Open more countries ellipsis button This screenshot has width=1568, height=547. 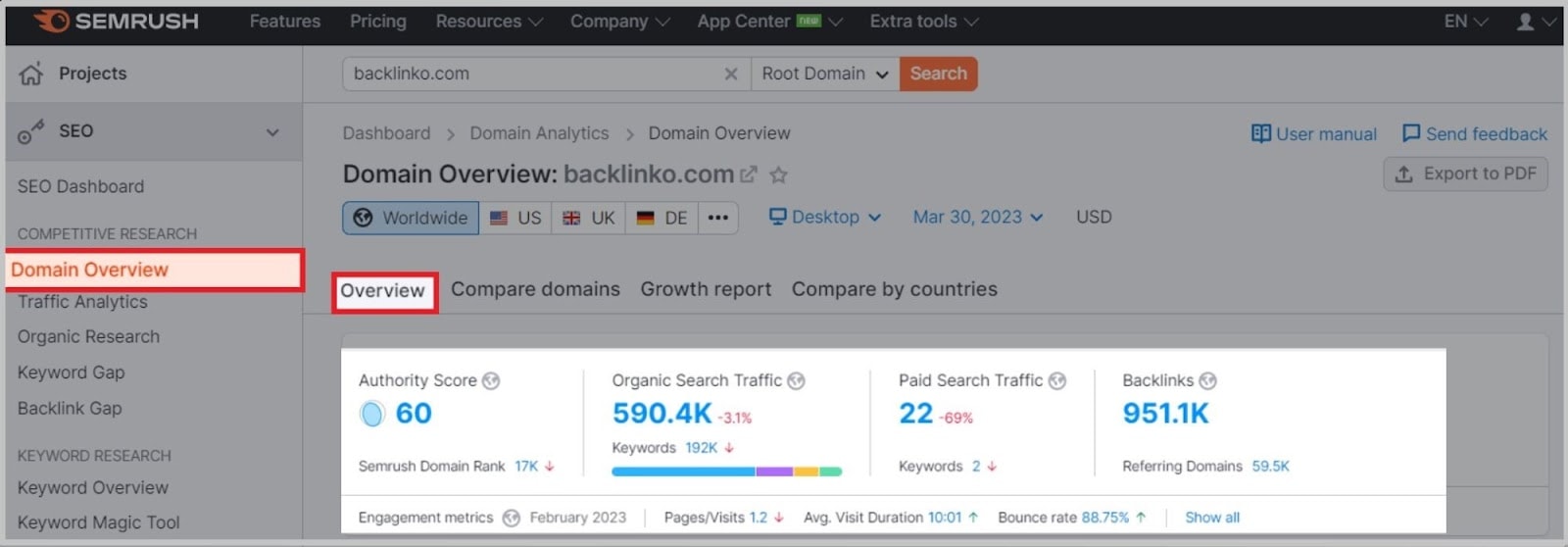pos(718,218)
